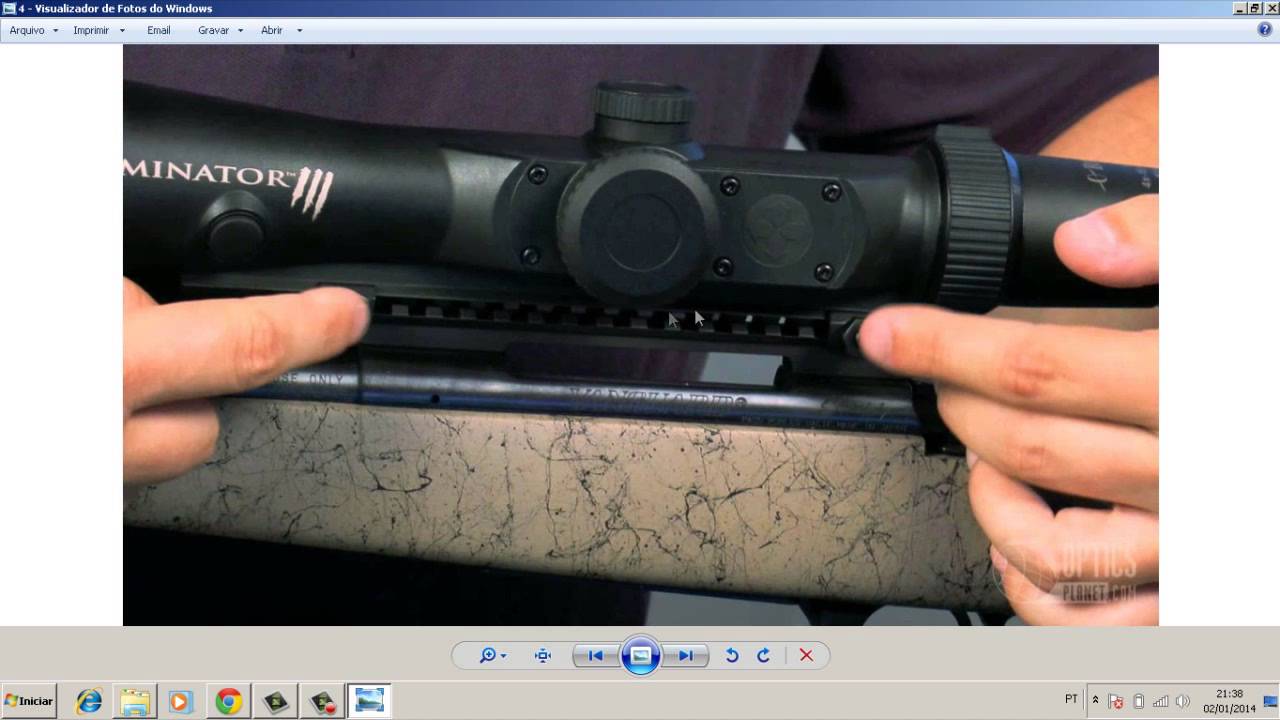Rotate the photo counterclockwise
This screenshot has height=720, width=1280.
coord(732,656)
